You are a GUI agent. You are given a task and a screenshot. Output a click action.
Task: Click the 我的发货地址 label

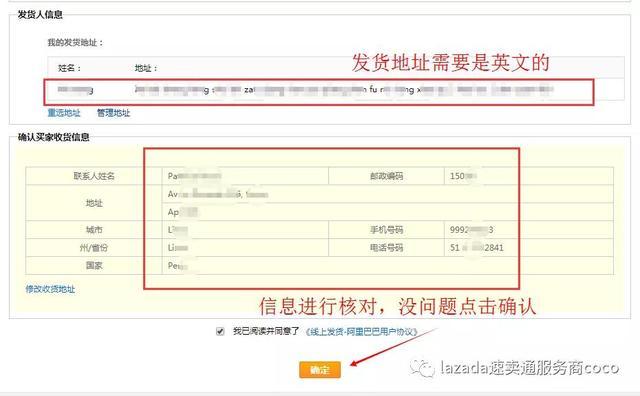[76, 42]
